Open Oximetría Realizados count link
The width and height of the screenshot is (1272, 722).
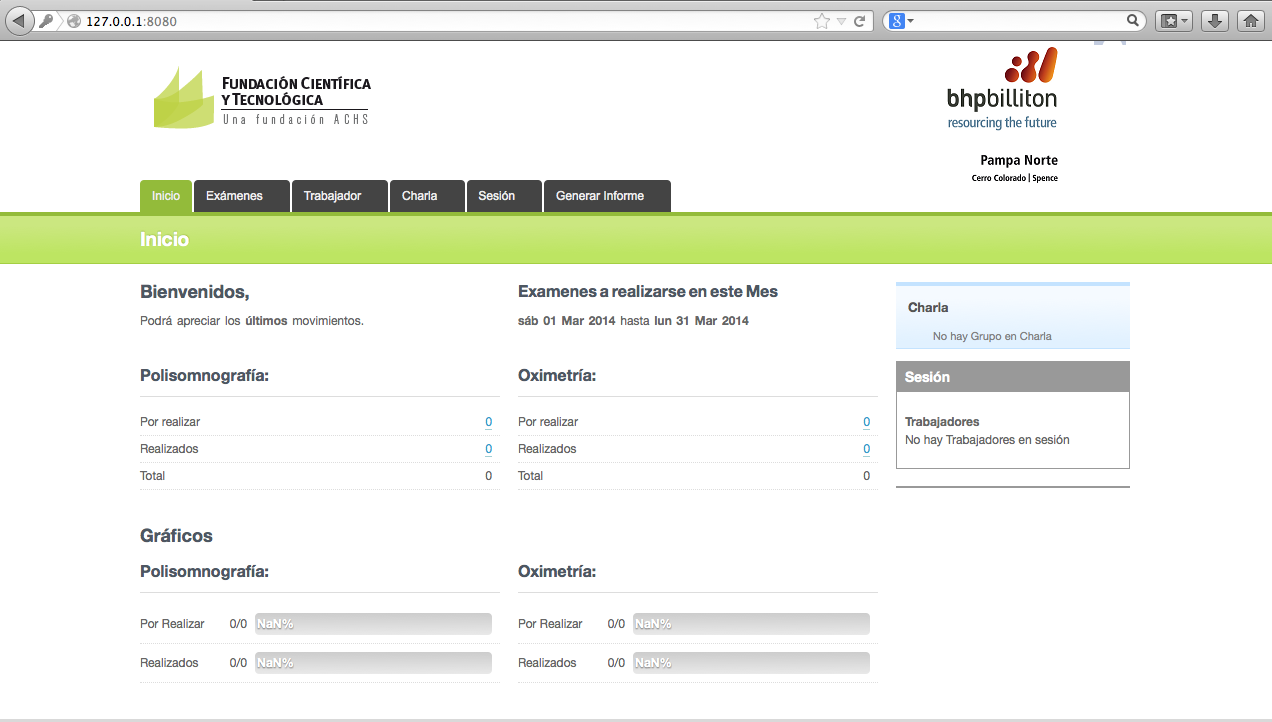(866, 449)
